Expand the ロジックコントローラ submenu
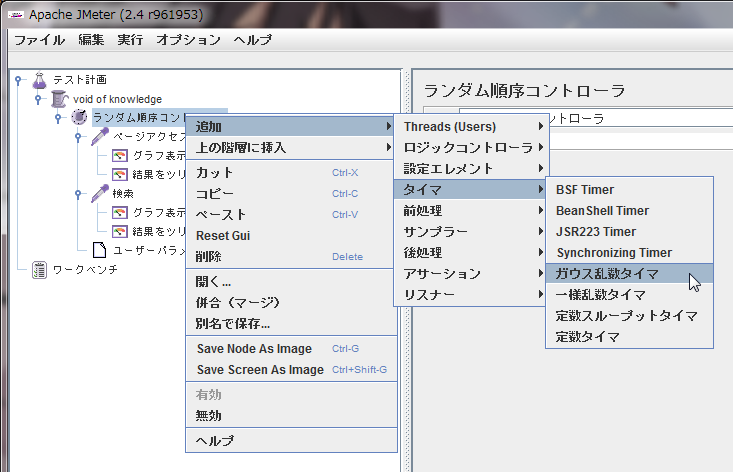This screenshot has height=472, width=733. coord(471,148)
